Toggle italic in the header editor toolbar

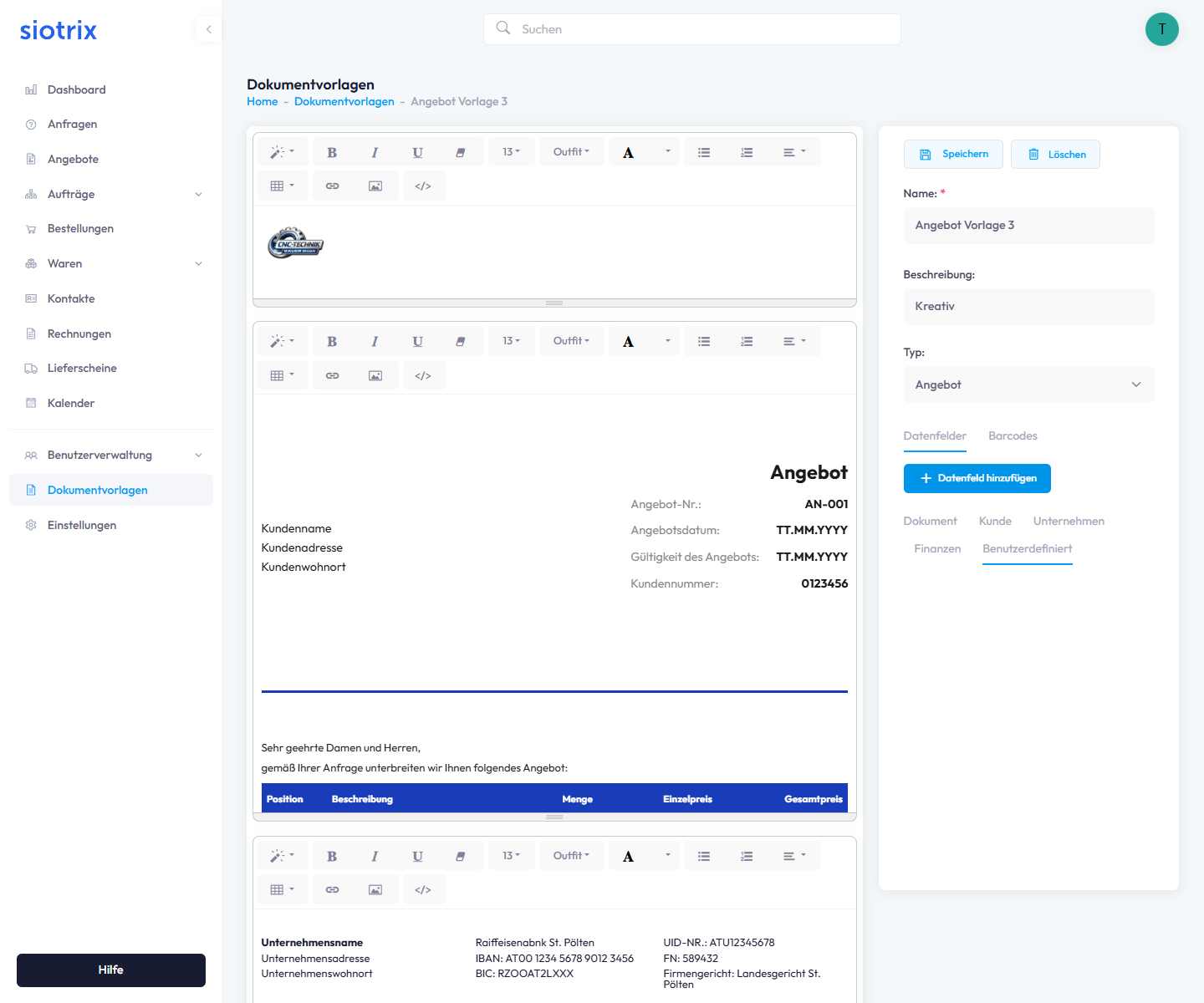375,152
